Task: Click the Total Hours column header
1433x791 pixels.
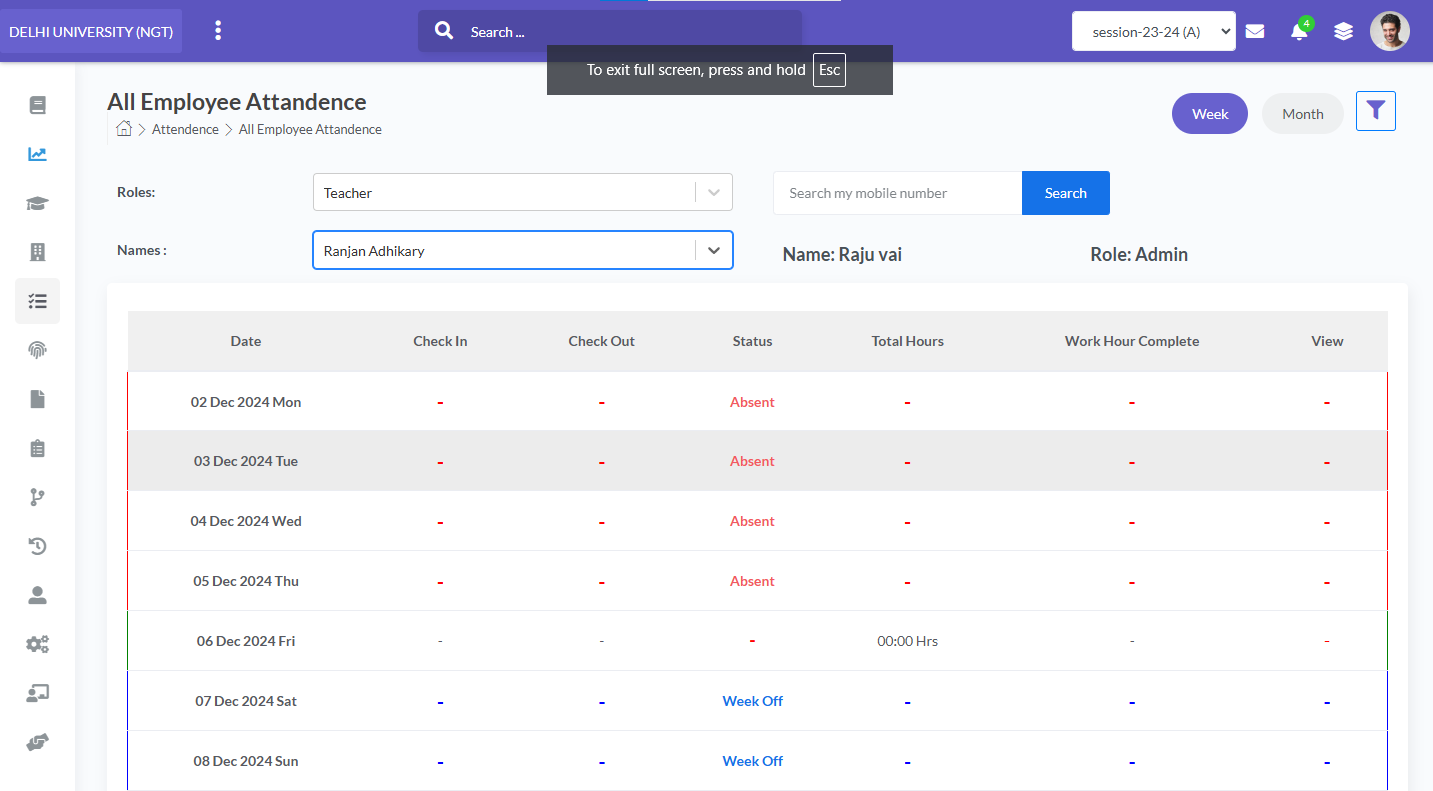Action: 908,341
